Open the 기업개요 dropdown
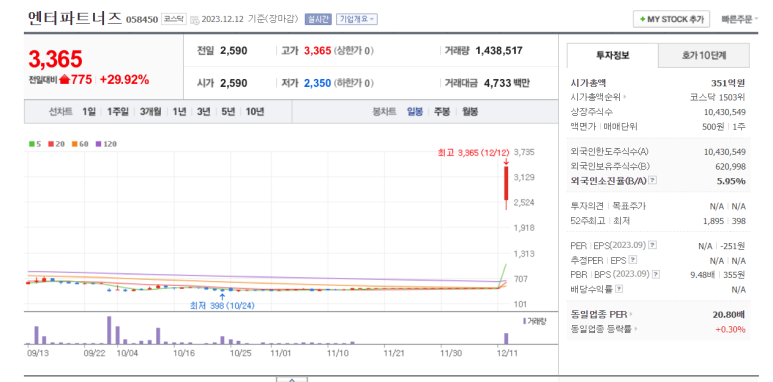The height and width of the screenshot is (382, 773). coord(357,19)
